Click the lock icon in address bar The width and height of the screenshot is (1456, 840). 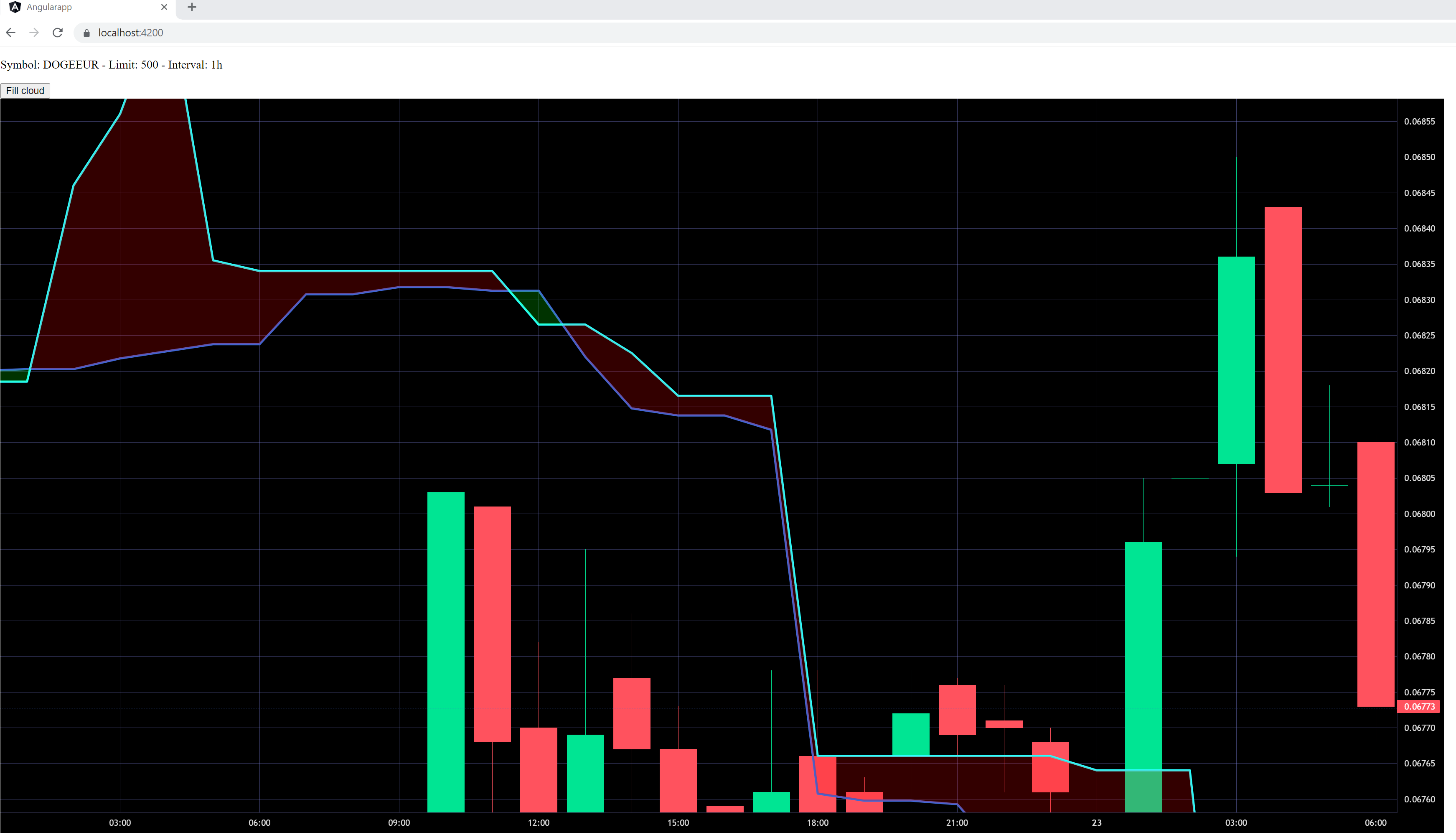(86, 33)
